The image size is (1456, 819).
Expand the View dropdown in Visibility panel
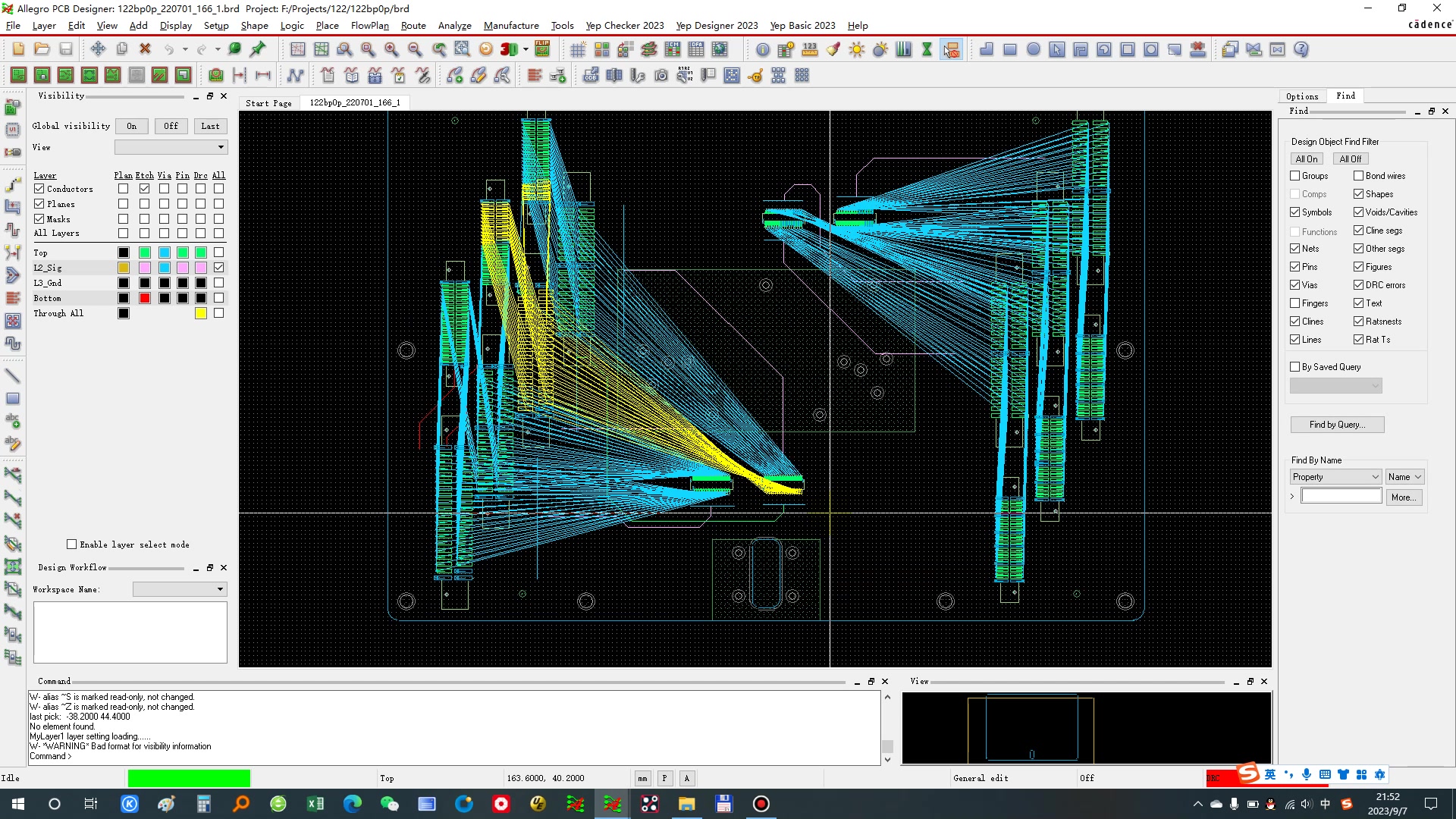click(171, 147)
